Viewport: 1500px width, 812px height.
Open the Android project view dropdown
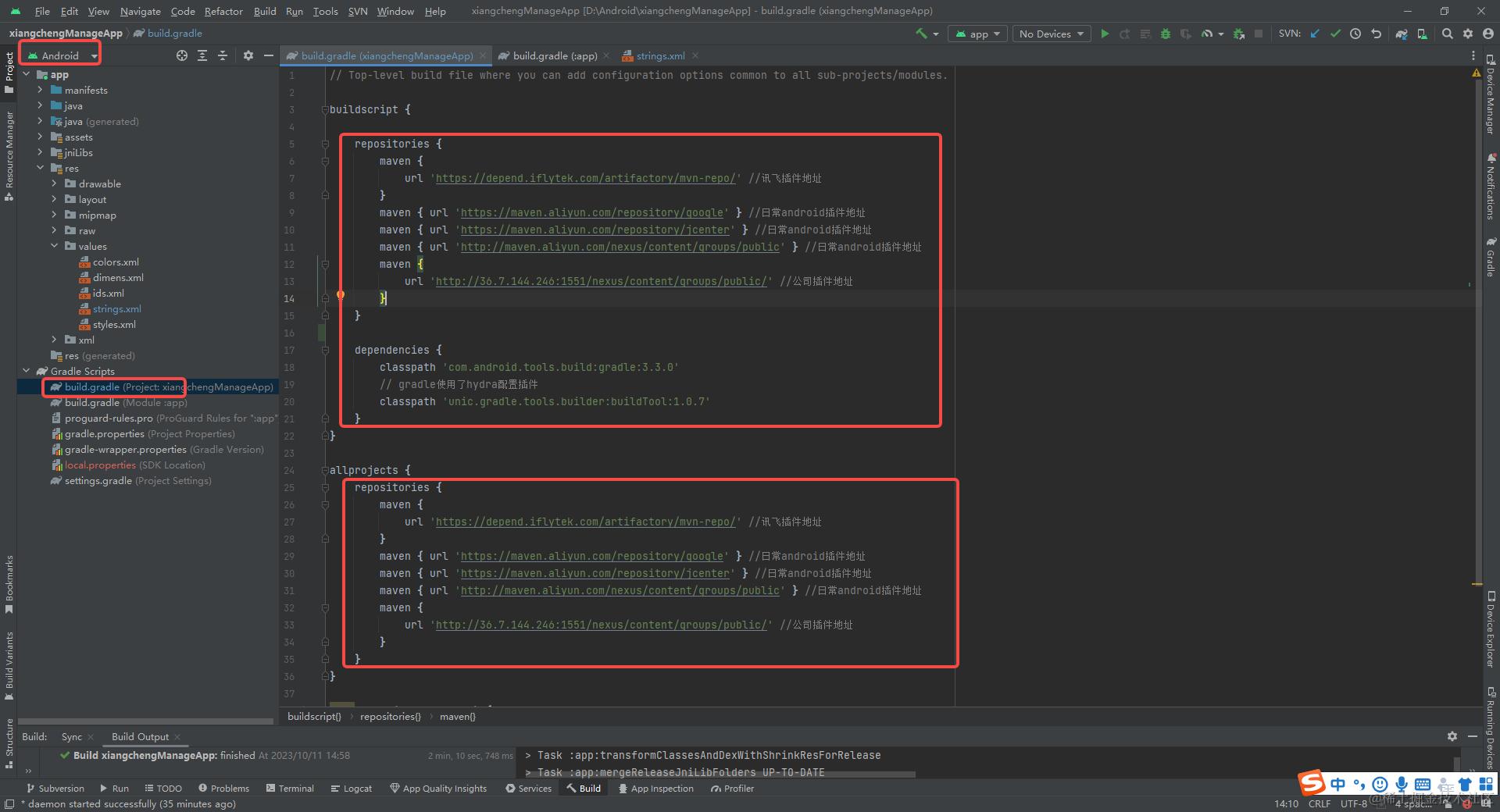coord(62,55)
